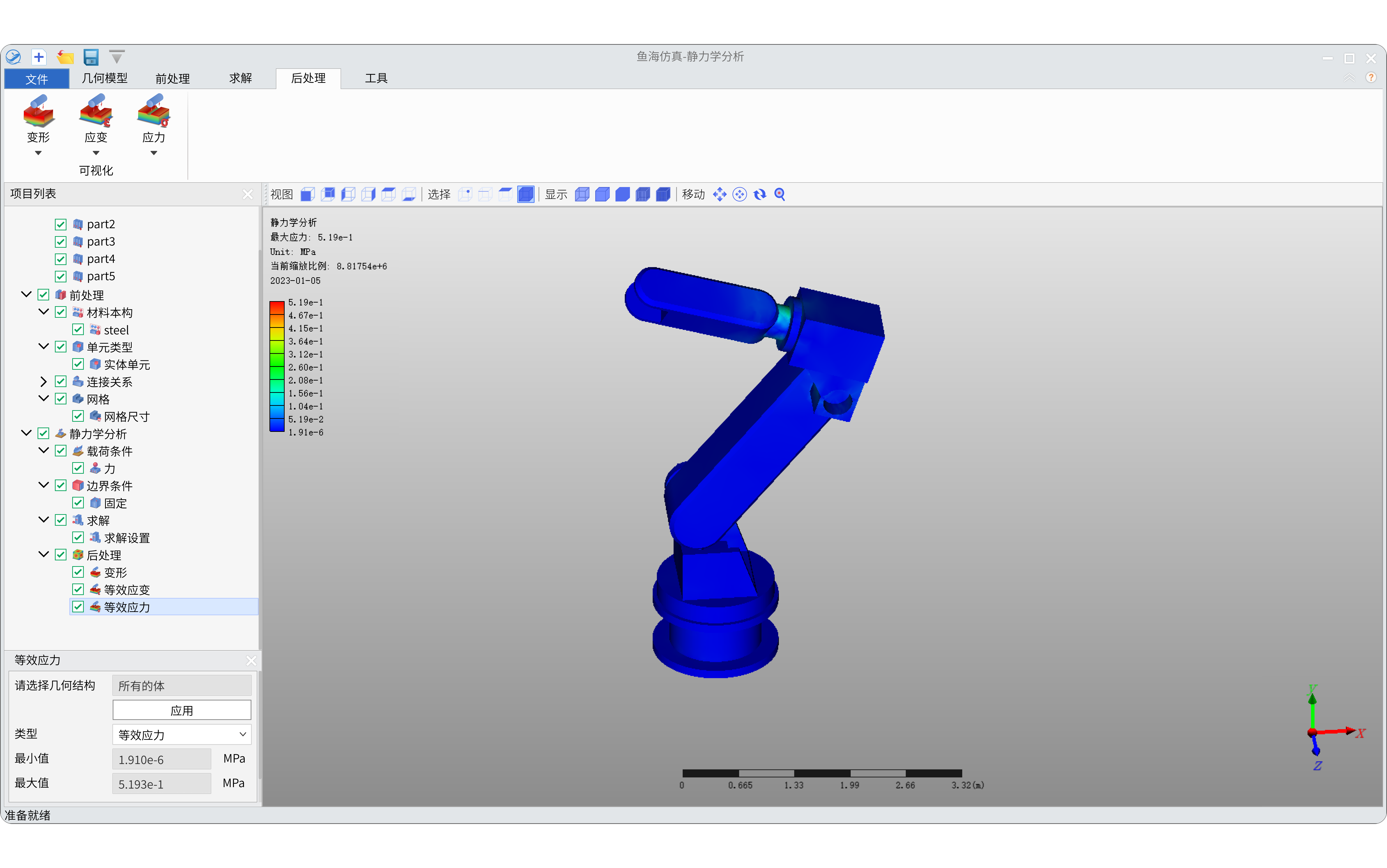1387x868 pixels.
Task: Switch to the 几何模型 tab
Action: click(105, 78)
